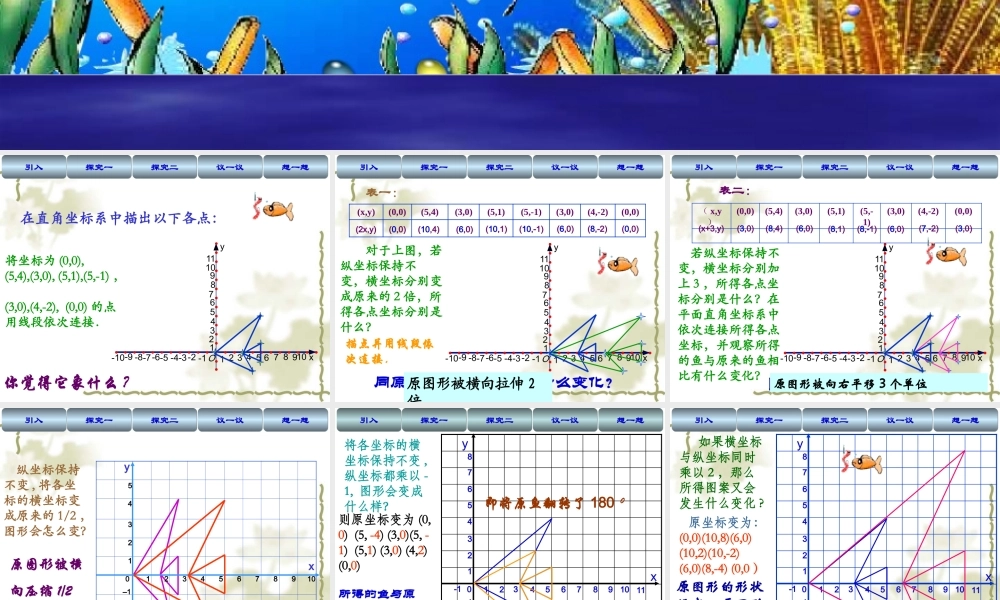Click 引入 button on the plot-points slide
The height and width of the screenshot is (600, 1000).
pos(34,167)
